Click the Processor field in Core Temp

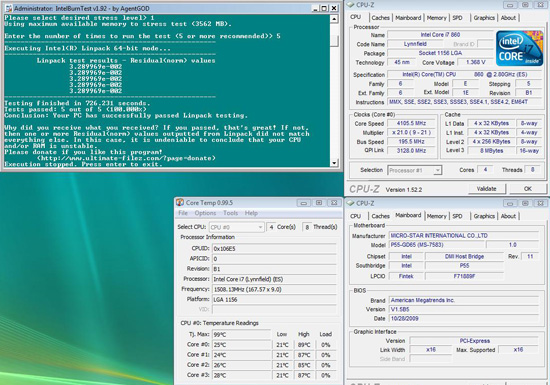pos(274,279)
